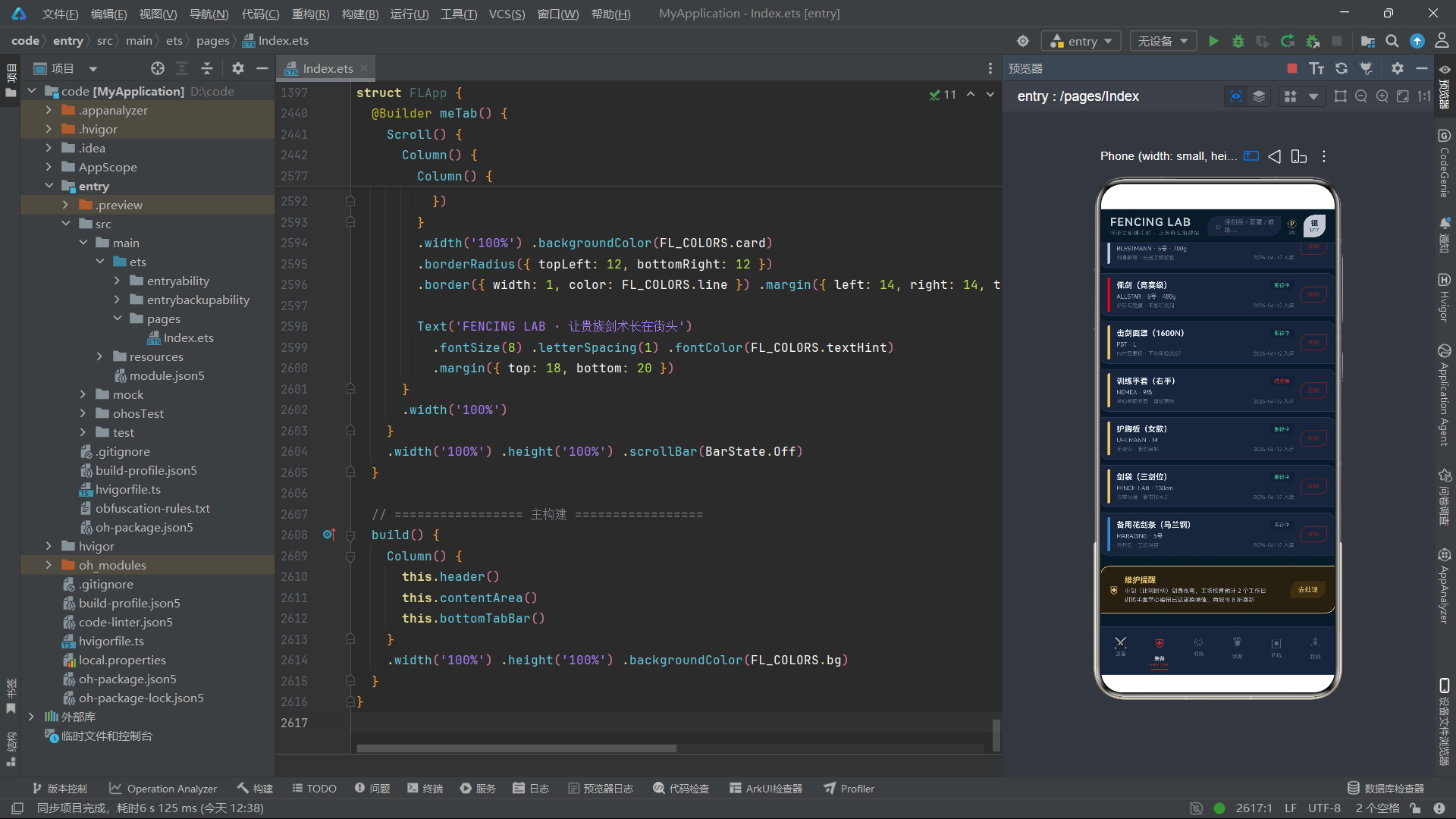
Task: Expand the oh_modules folder
Action: [49, 565]
